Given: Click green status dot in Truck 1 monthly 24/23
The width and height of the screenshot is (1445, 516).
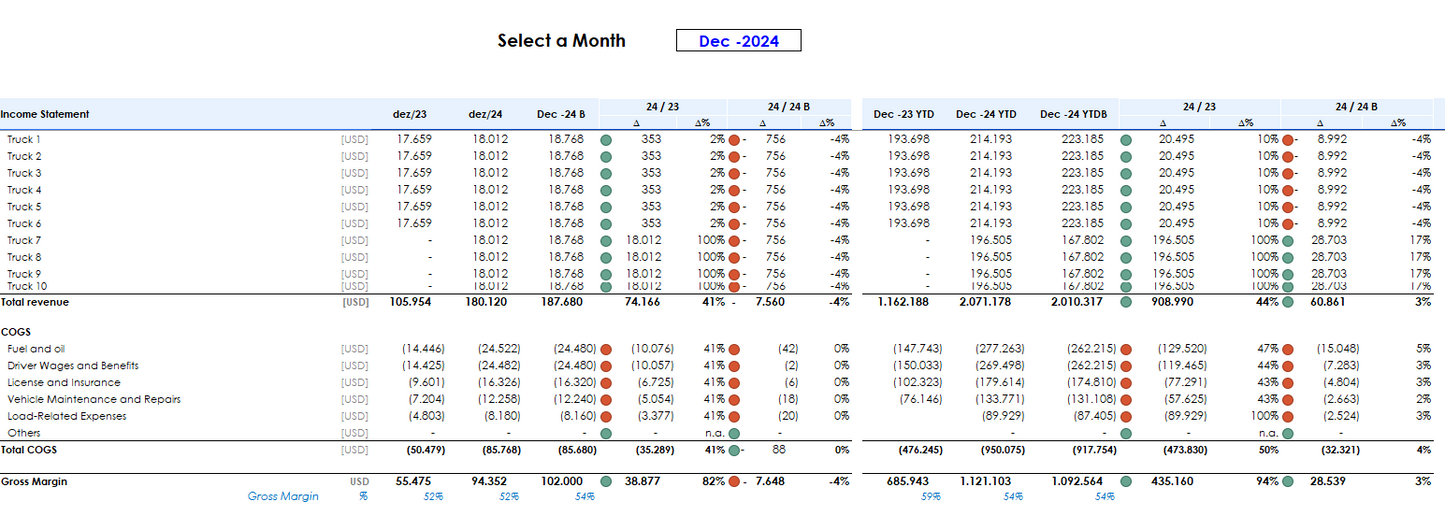Looking at the screenshot, I should [x=606, y=140].
